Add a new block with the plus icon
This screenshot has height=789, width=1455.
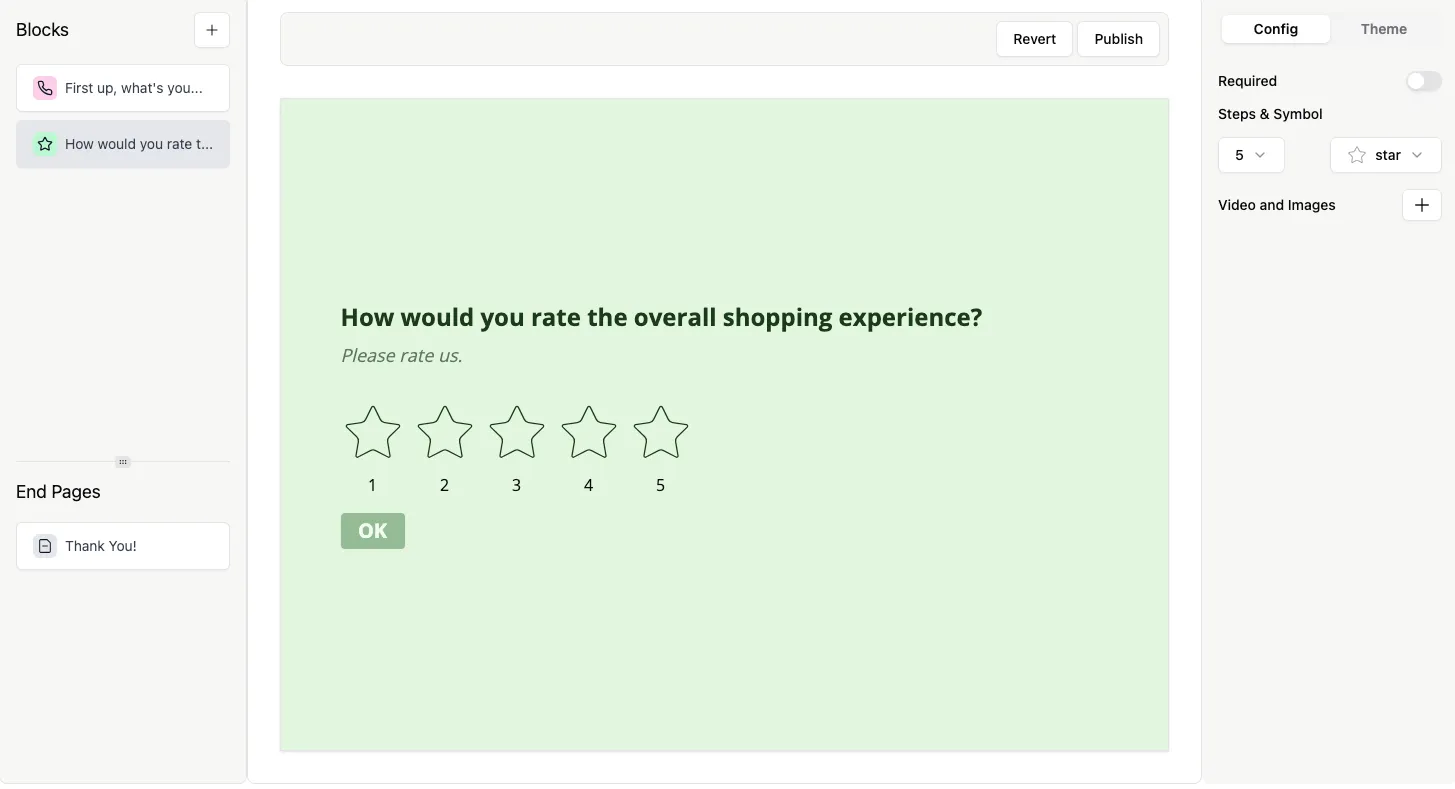[211, 29]
